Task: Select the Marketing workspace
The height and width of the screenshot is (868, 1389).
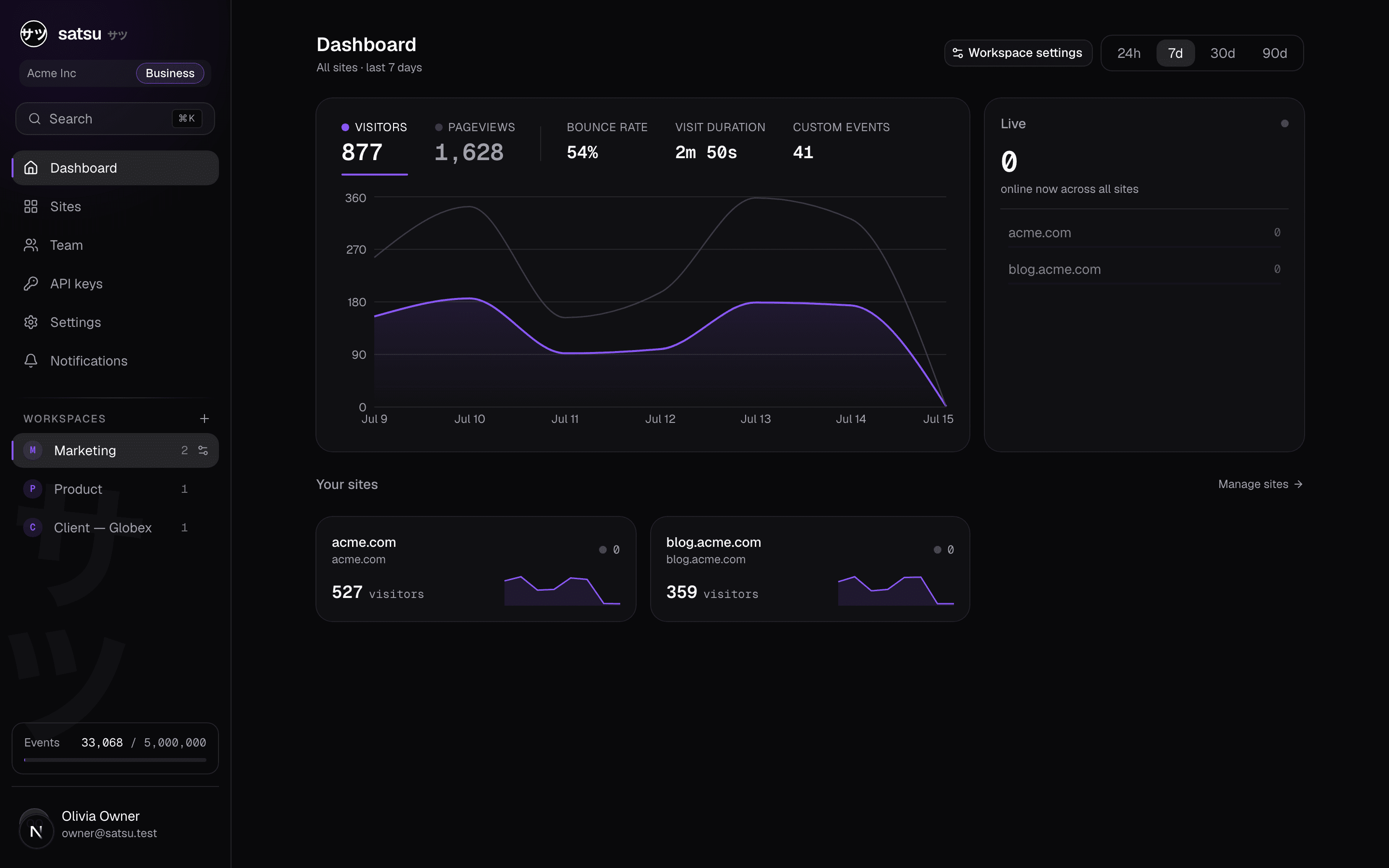Action: tap(115, 450)
